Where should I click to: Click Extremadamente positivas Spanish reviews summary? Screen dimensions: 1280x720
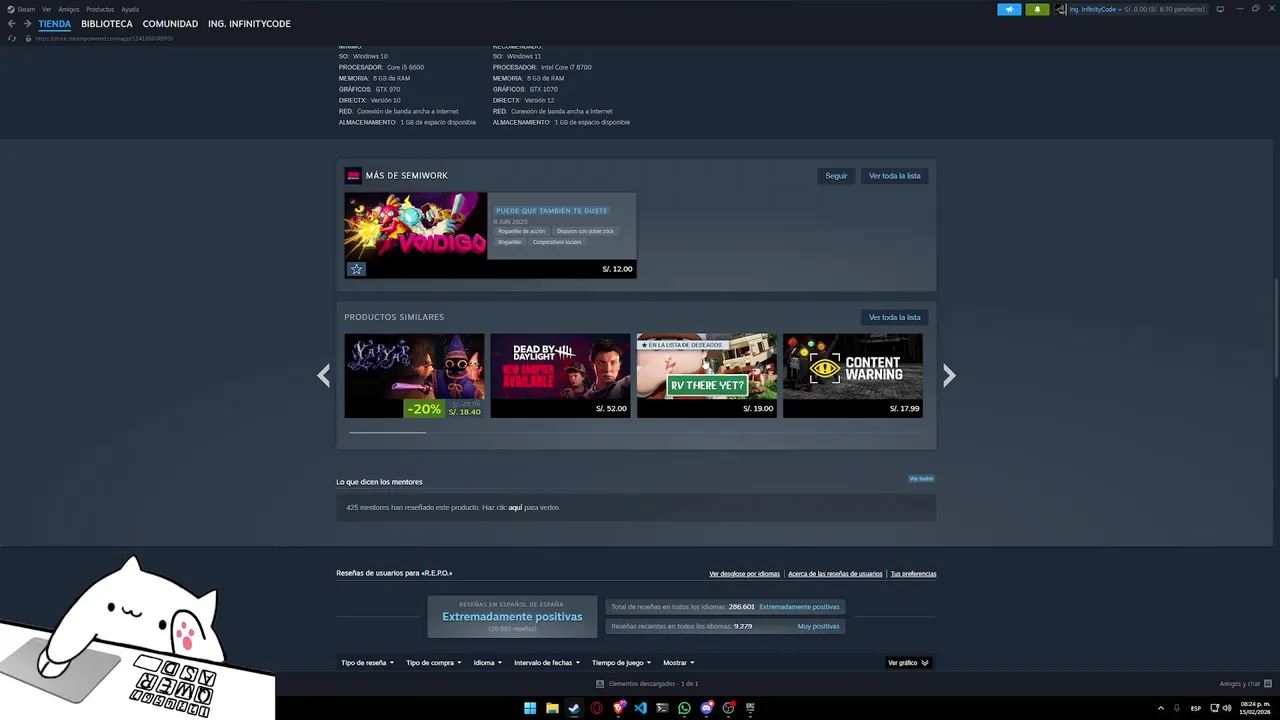[x=512, y=617]
